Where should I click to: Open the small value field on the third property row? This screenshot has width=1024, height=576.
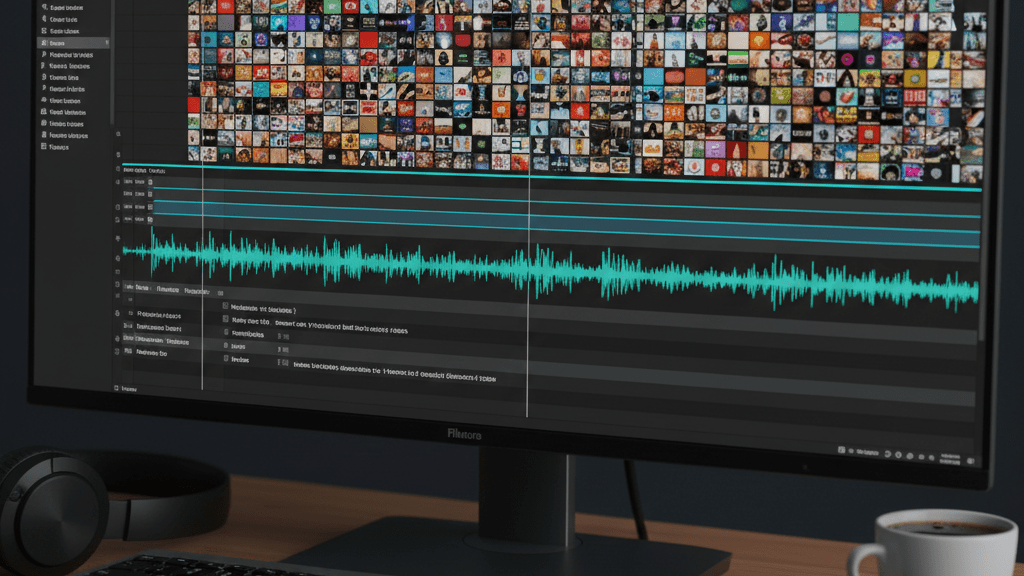coord(284,336)
